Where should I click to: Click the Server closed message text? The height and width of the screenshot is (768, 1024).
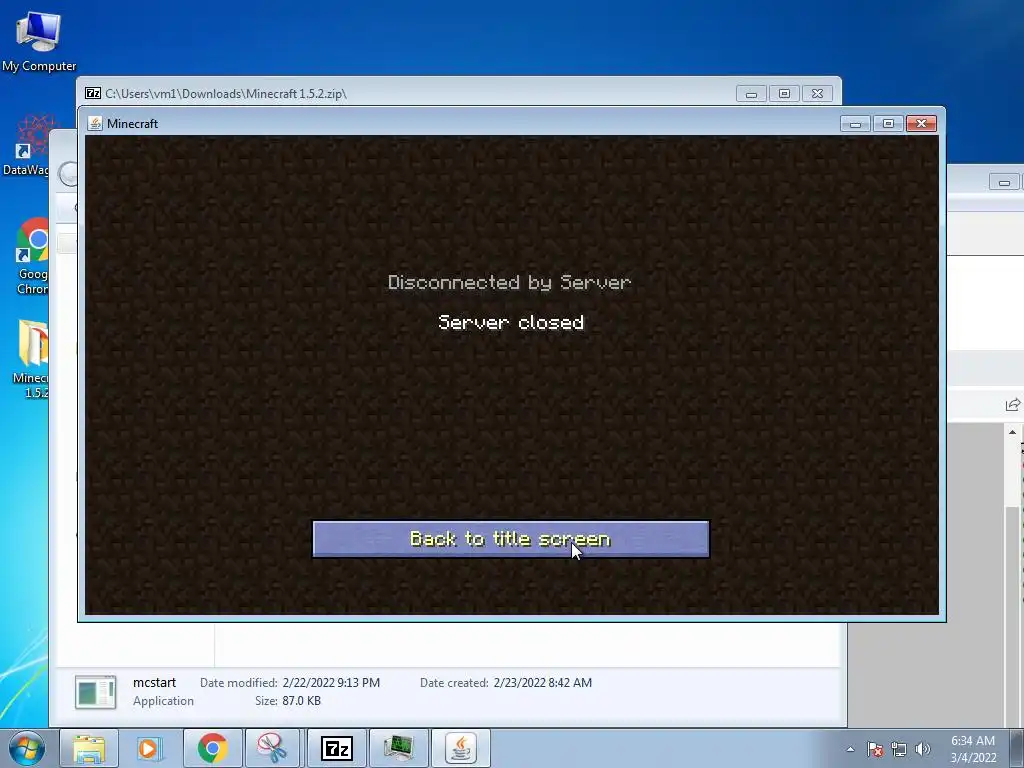[511, 322]
